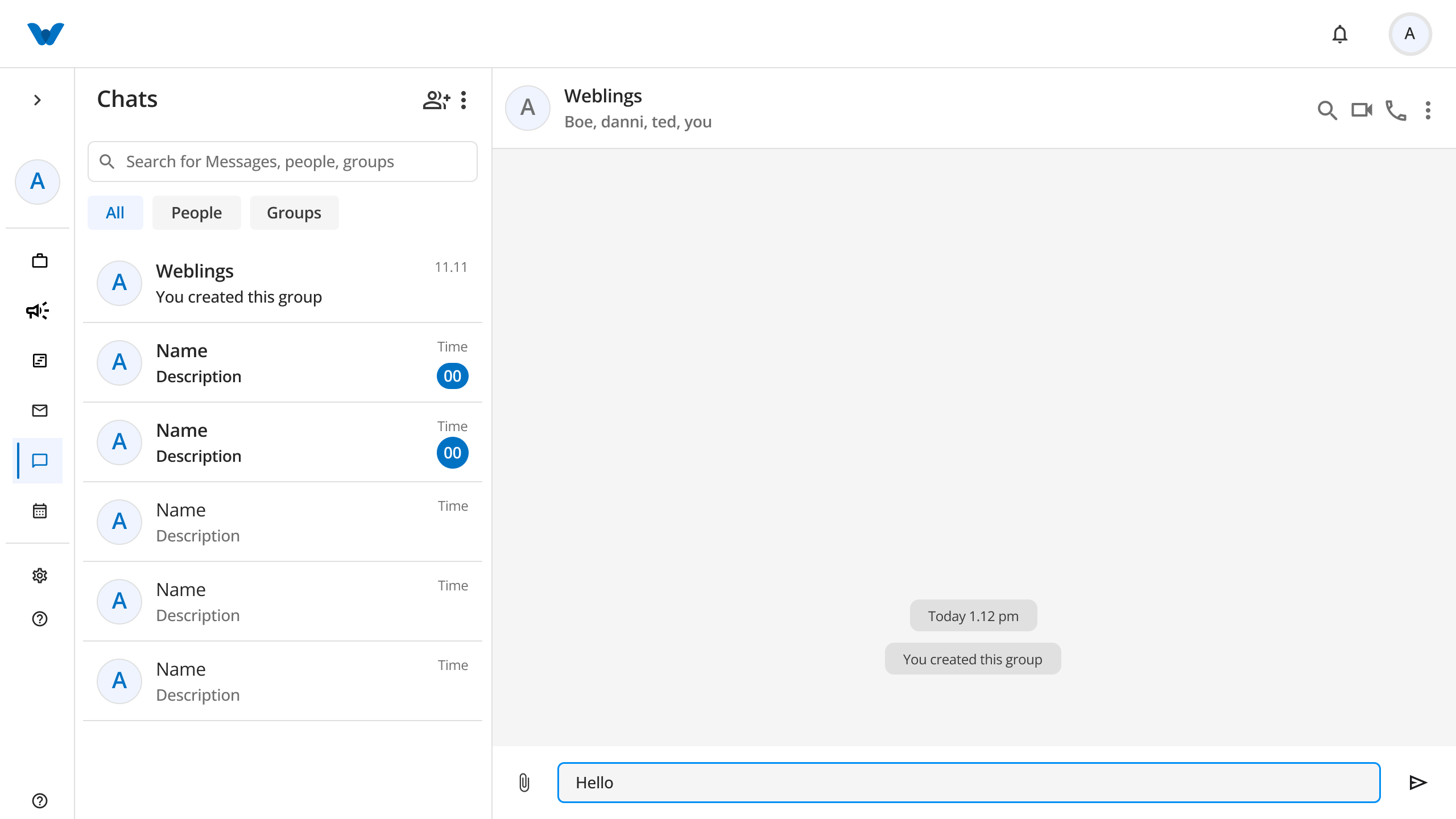Click the help icon below the settings gear
Viewport: 1456px width, 819px height.
click(40, 619)
